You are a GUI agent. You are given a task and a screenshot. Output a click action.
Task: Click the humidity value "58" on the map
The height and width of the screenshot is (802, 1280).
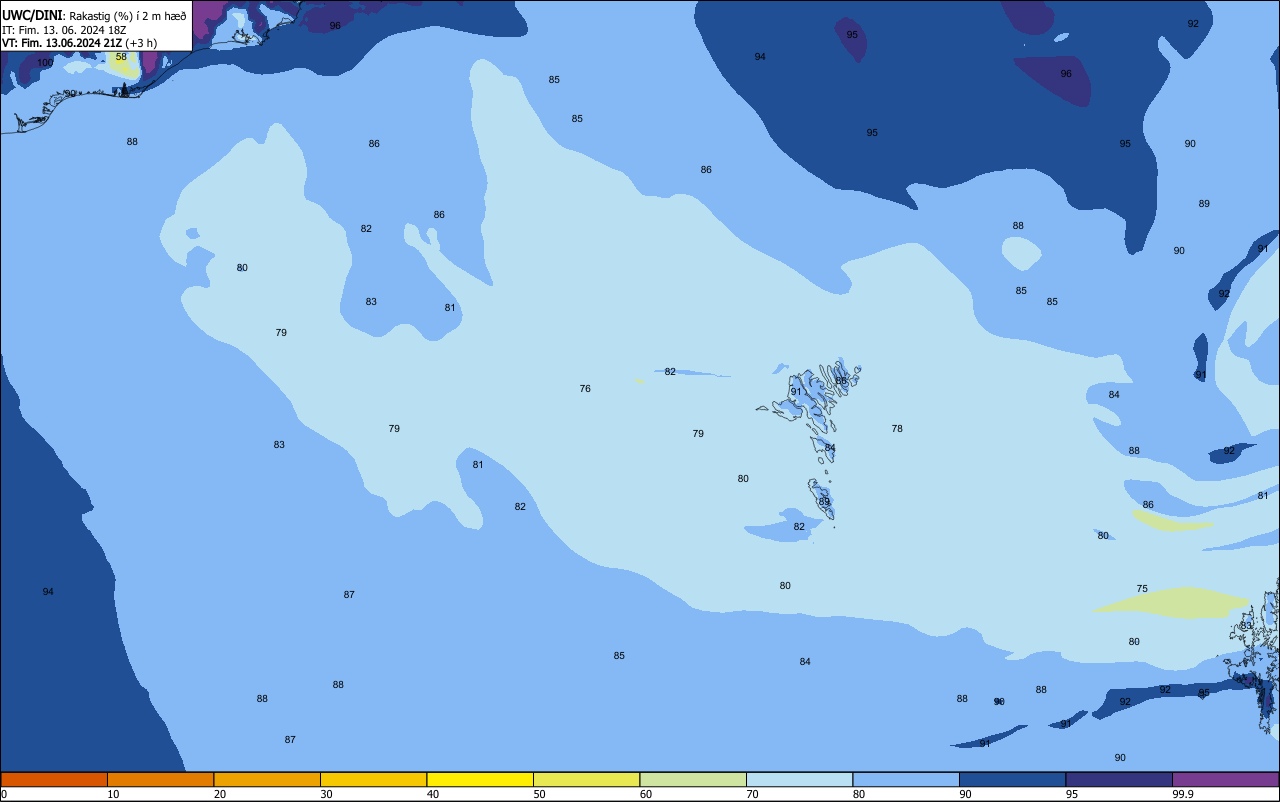coord(121,57)
